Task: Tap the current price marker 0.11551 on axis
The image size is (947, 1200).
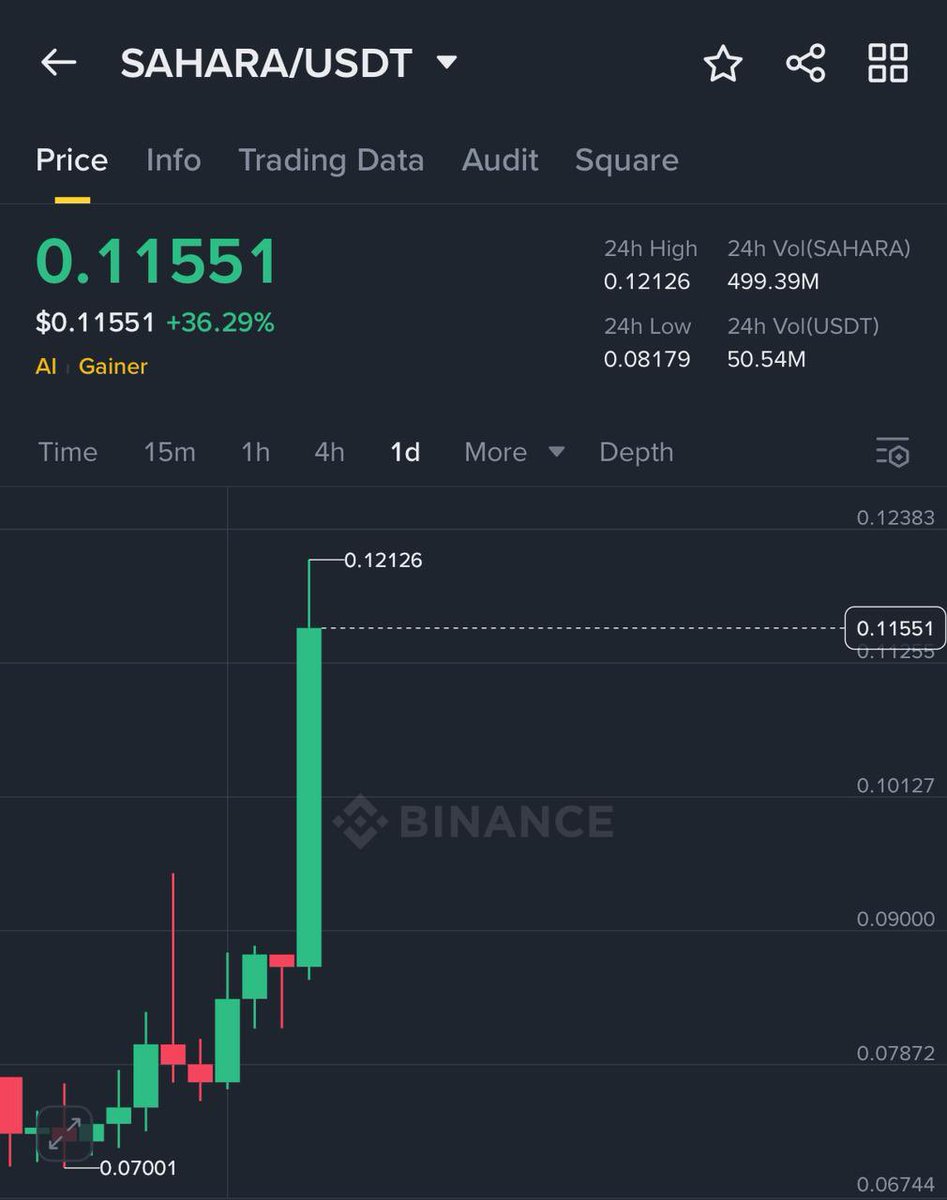Action: pos(895,628)
